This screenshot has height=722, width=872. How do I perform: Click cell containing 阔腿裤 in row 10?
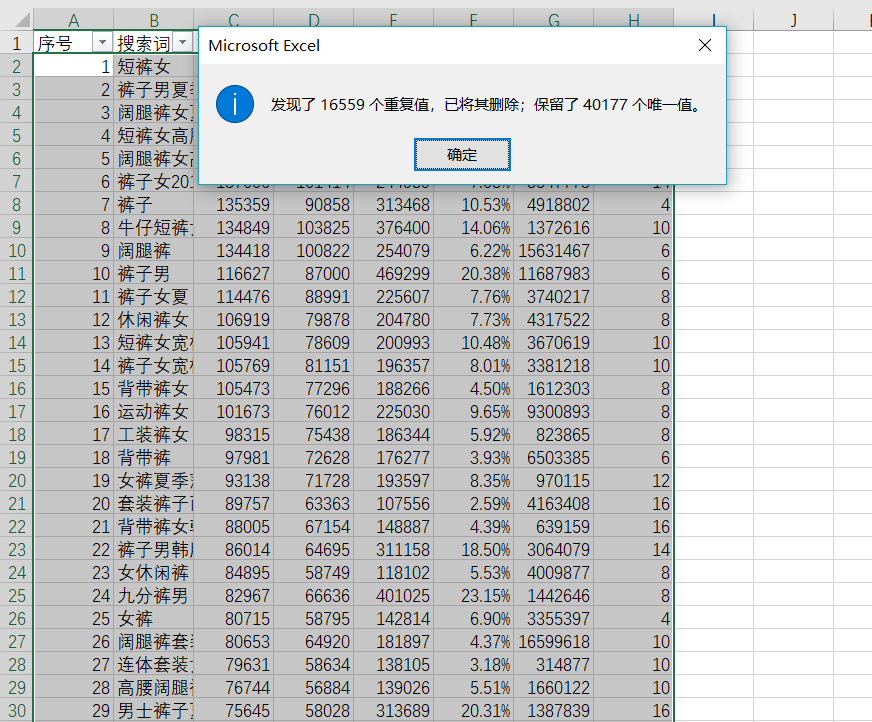[x=154, y=250]
